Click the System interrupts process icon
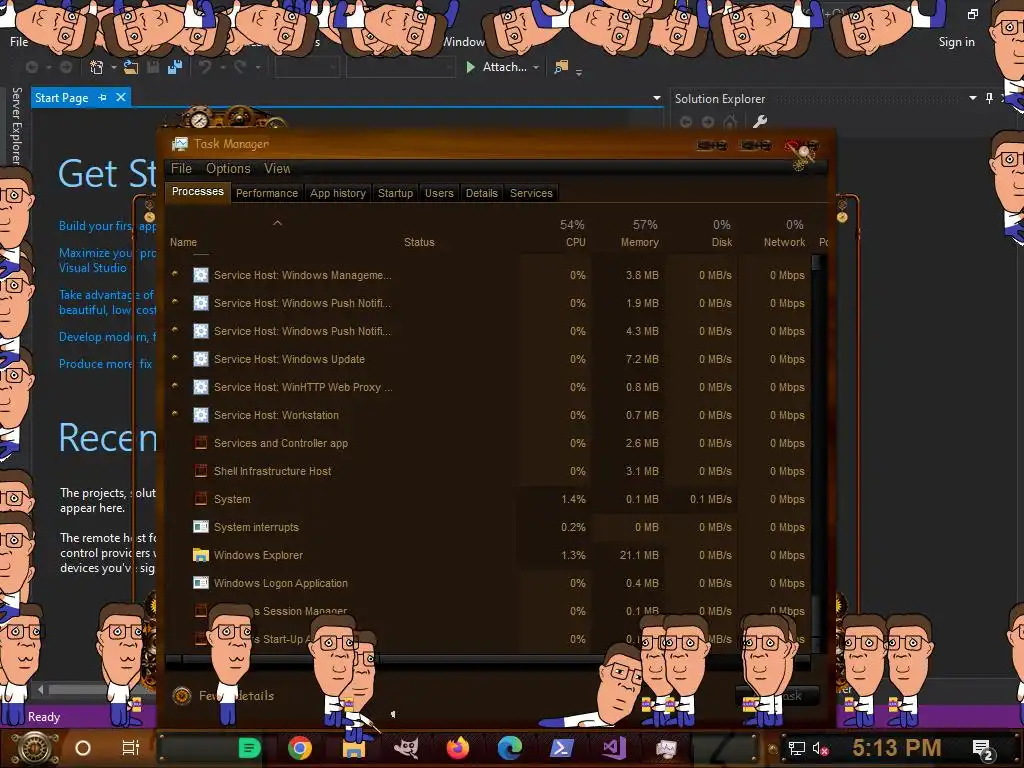The image size is (1024, 768). pyautogui.click(x=201, y=527)
